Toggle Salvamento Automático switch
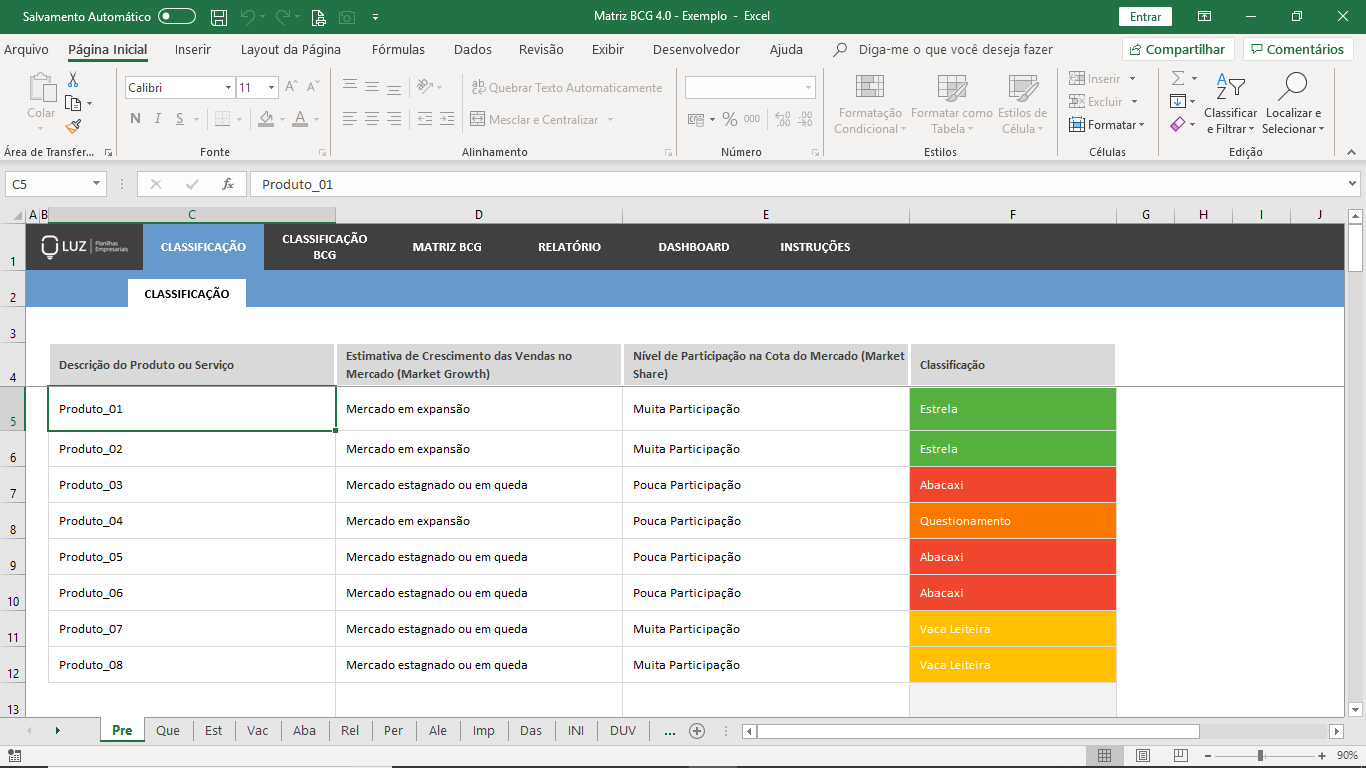 (x=177, y=17)
